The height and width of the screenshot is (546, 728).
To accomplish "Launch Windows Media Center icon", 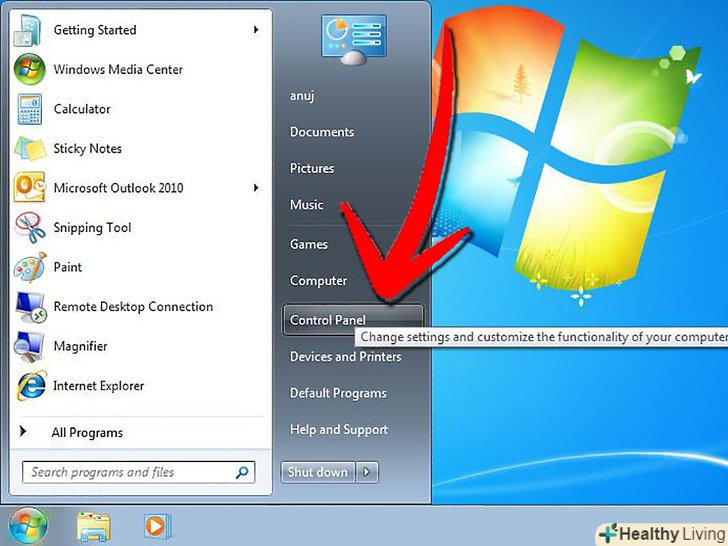I will (x=29, y=69).
